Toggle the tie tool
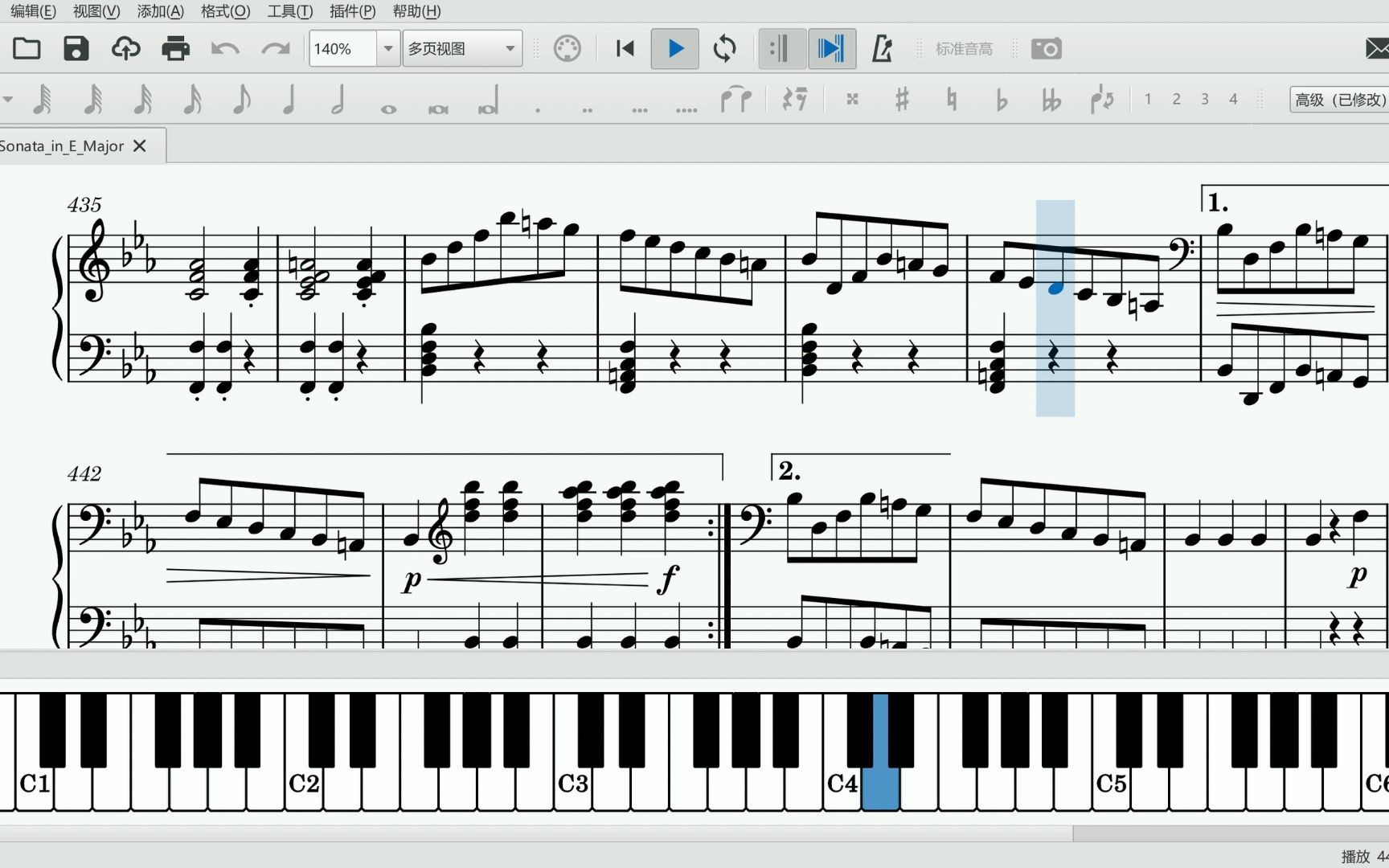The height and width of the screenshot is (868, 1389). tap(735, 100)
